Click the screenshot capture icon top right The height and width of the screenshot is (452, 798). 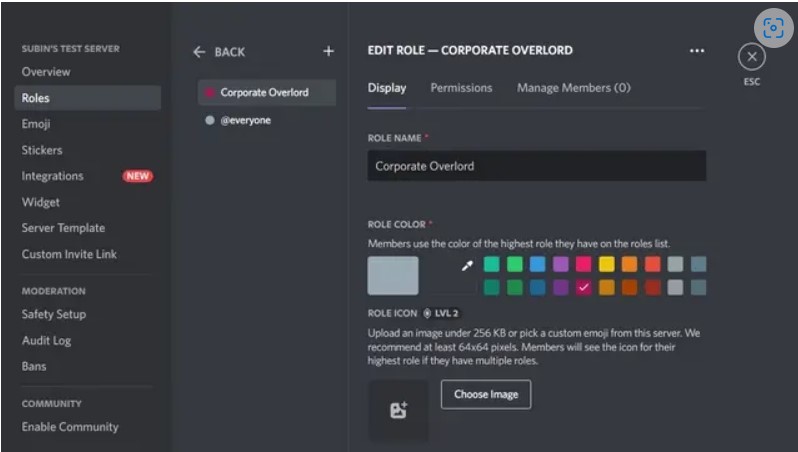click(772, 27)
